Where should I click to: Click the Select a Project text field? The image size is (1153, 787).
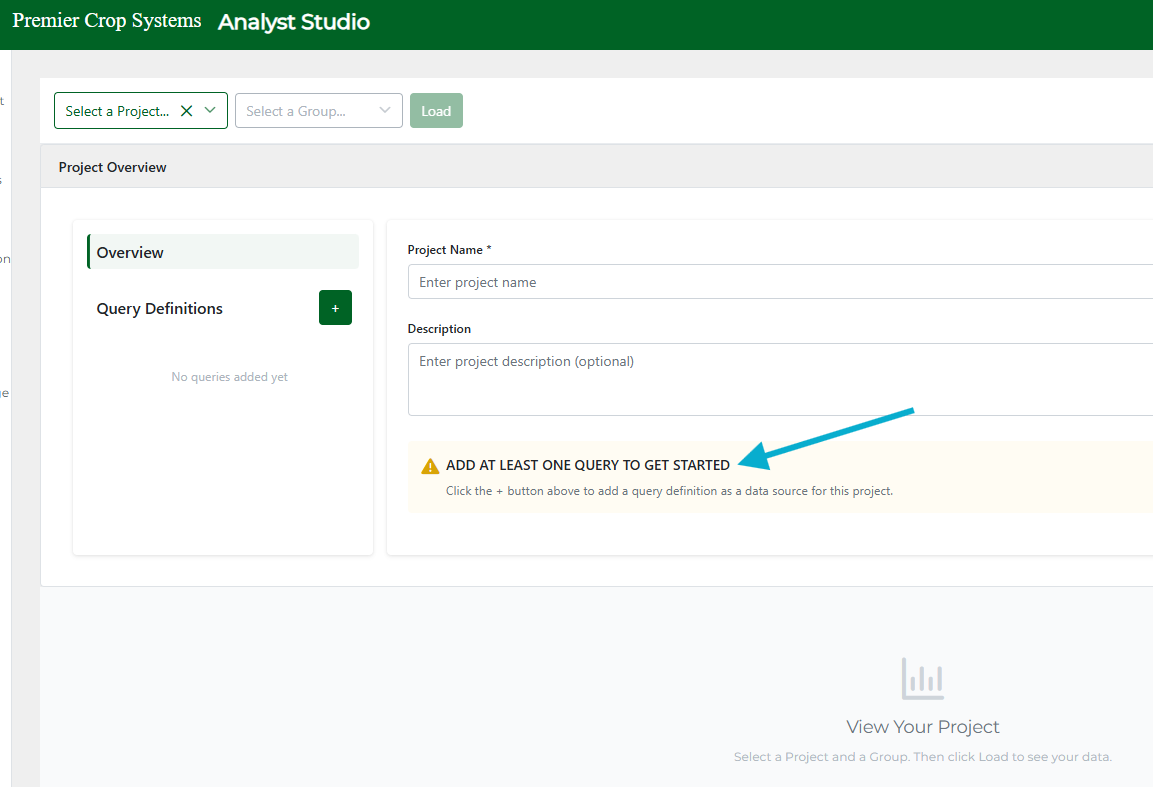(x=117, y=111)
